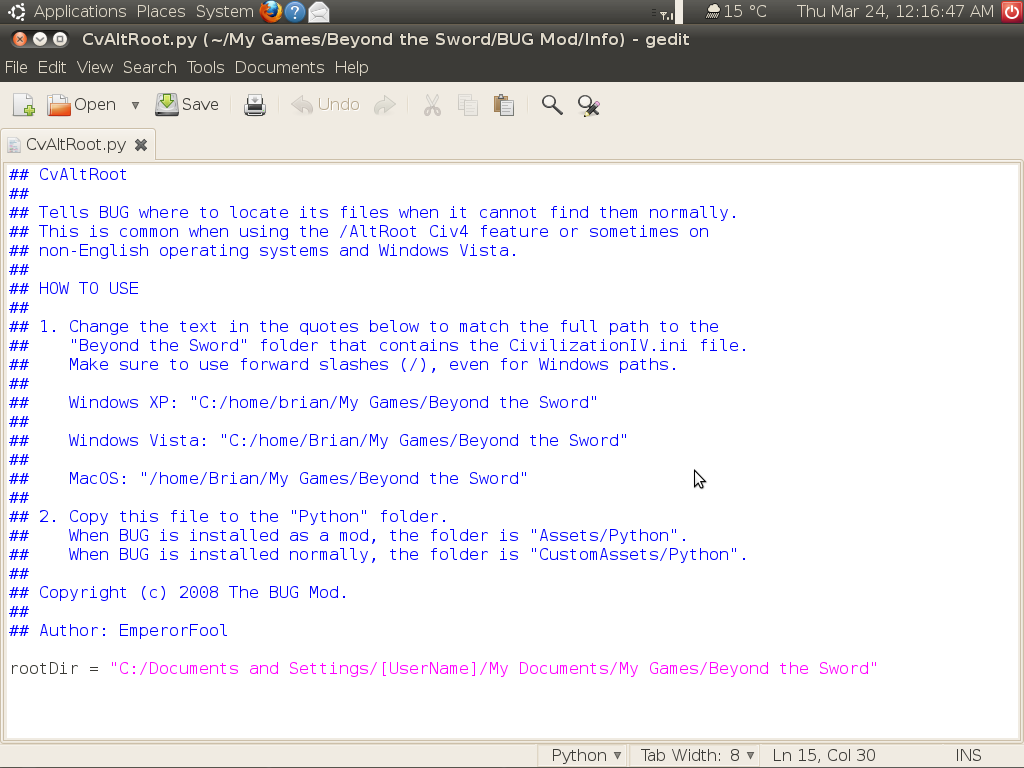Click the network signal indicator icon
The width and height of the screenshot is (1024, 768).
pyautogui.click(x=666, y=12)
